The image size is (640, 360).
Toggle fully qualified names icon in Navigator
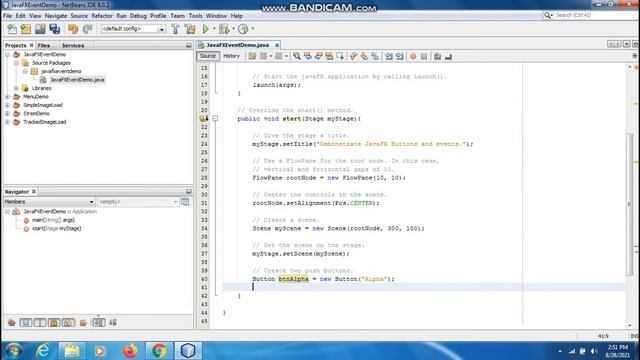83,323
